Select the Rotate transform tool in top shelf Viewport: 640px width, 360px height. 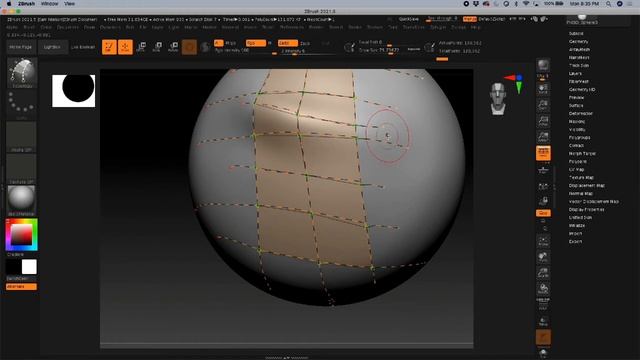(x=173, y=47)
